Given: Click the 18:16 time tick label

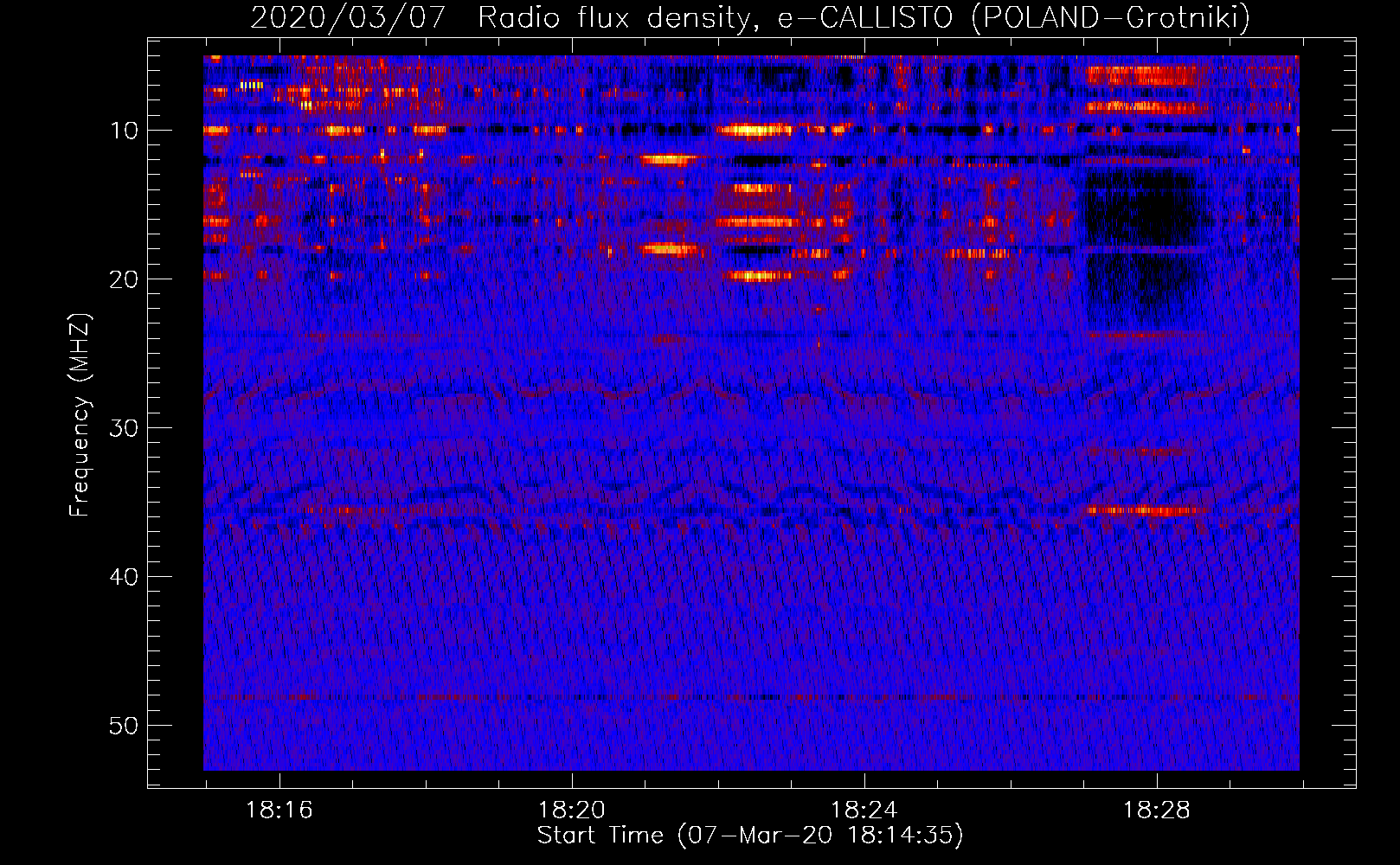Looking at the screenshot, I should tap(279, 811).
